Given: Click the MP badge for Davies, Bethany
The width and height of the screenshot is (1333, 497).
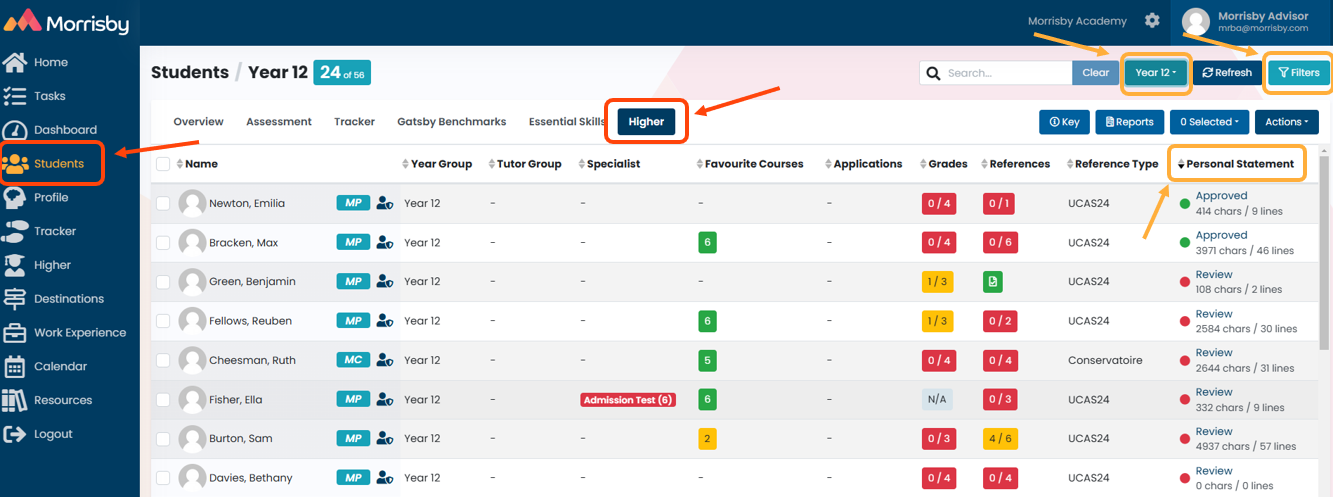Looking at the screenshot, I should coord(353,478).
